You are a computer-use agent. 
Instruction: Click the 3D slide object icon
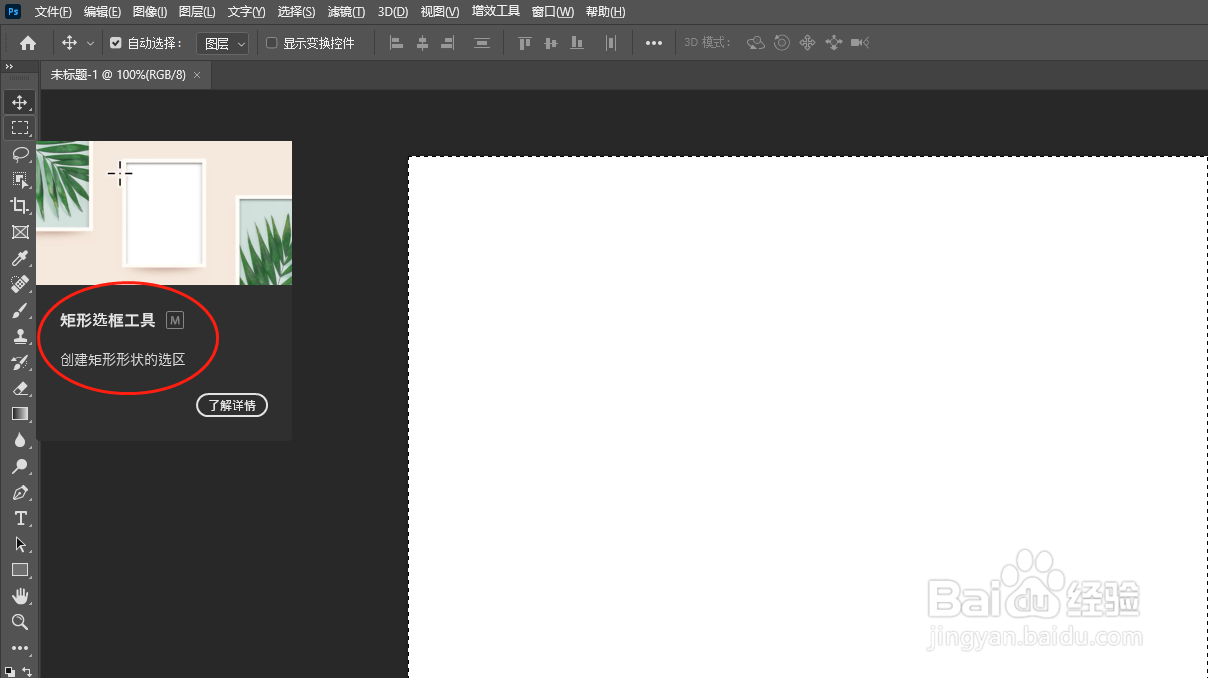[834, 43]
